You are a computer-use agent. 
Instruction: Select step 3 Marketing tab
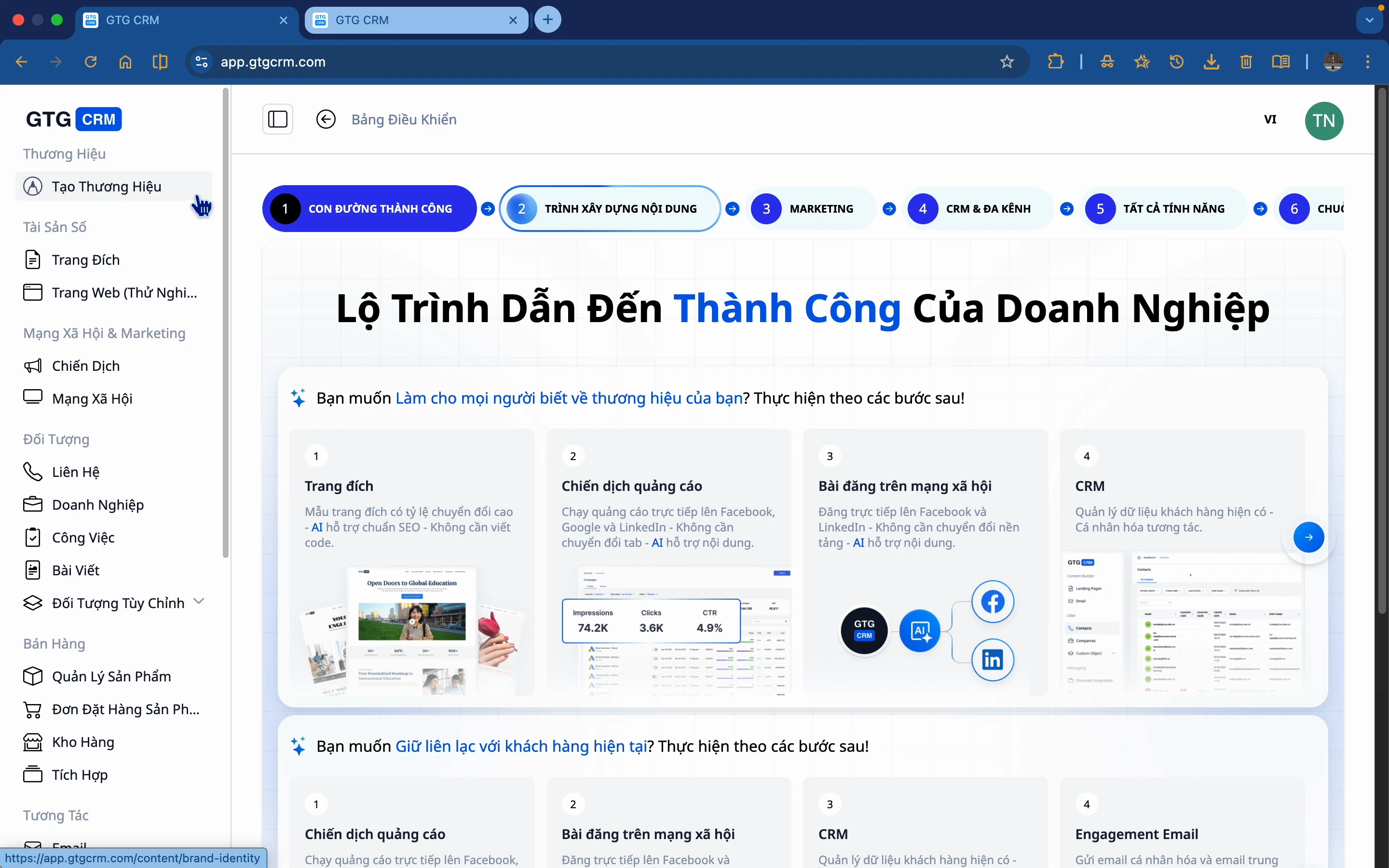point(810,209)
